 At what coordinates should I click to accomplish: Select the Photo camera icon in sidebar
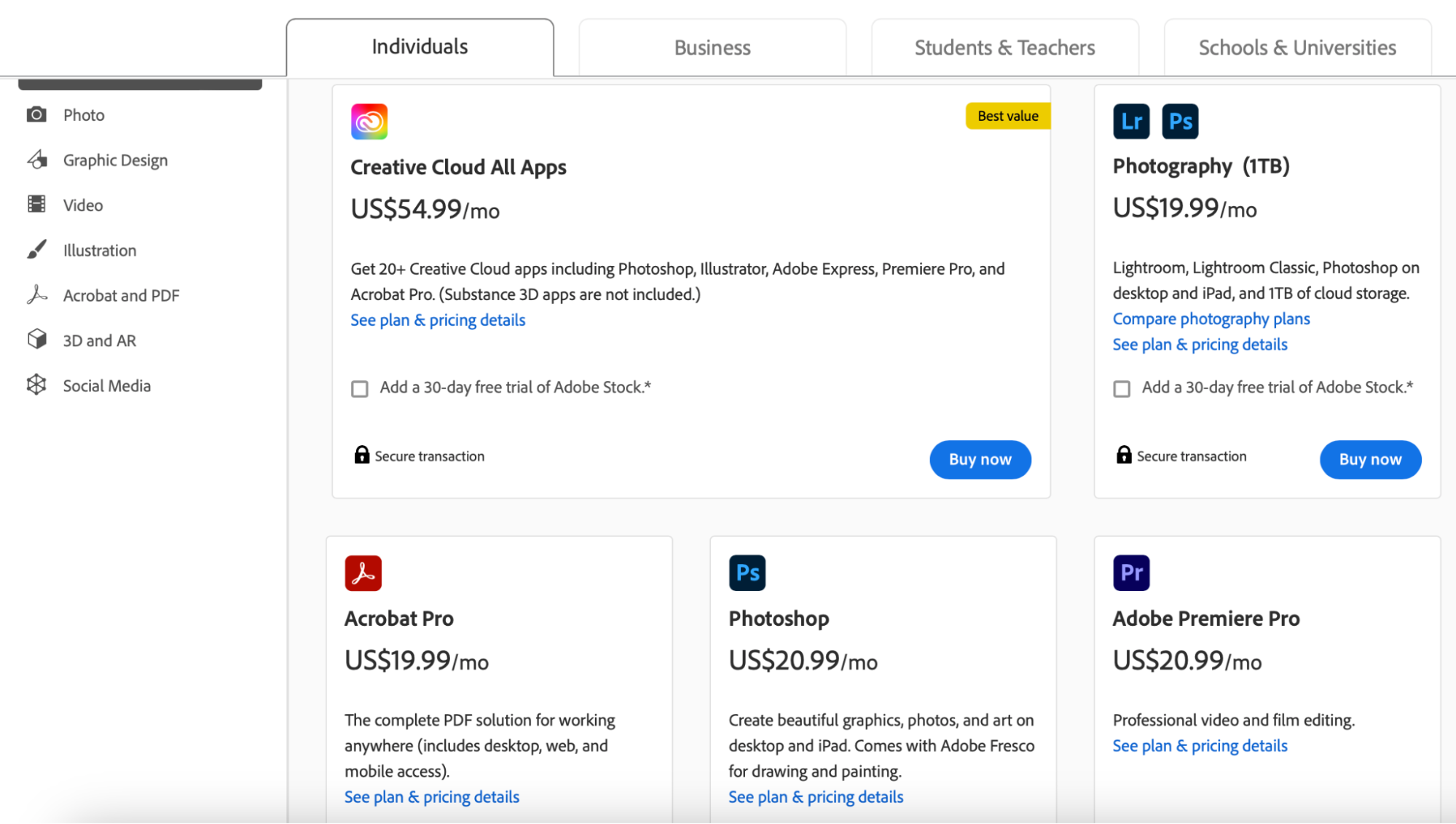click(36, 115)
